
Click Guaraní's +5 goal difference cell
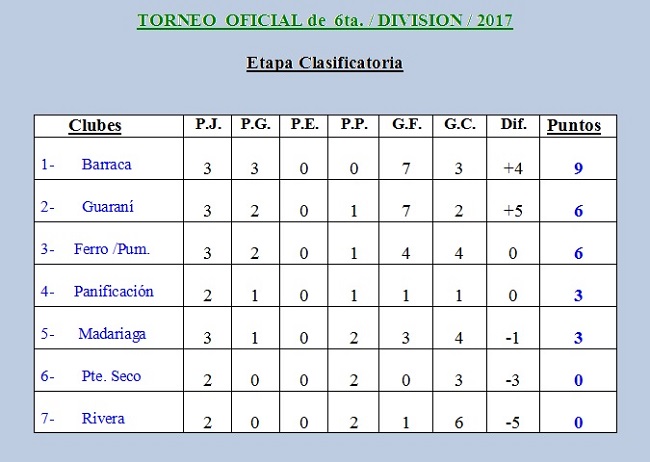[x=513, y=211]
